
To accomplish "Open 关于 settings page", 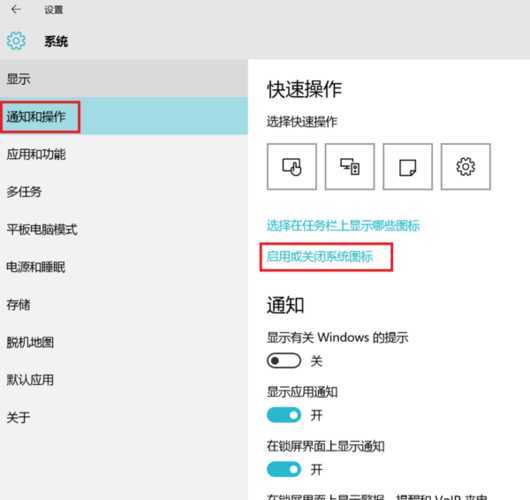I will coord(124,417).
